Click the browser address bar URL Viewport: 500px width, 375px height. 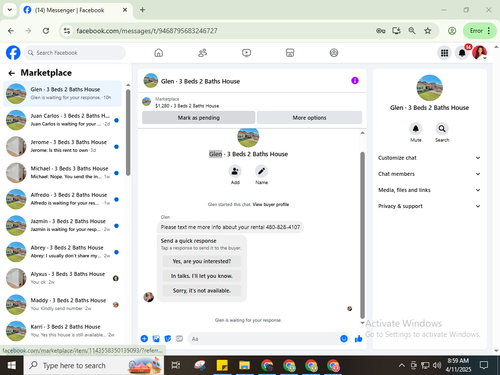(x=147, y=31)
